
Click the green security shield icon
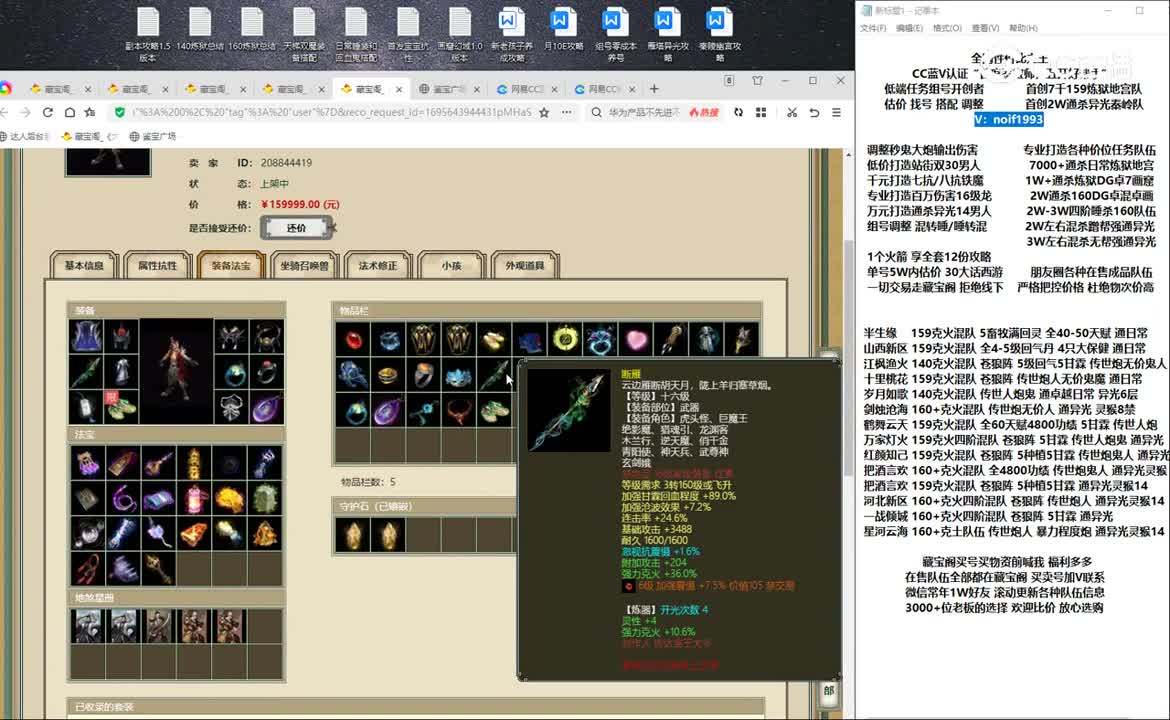coord(119,112)
